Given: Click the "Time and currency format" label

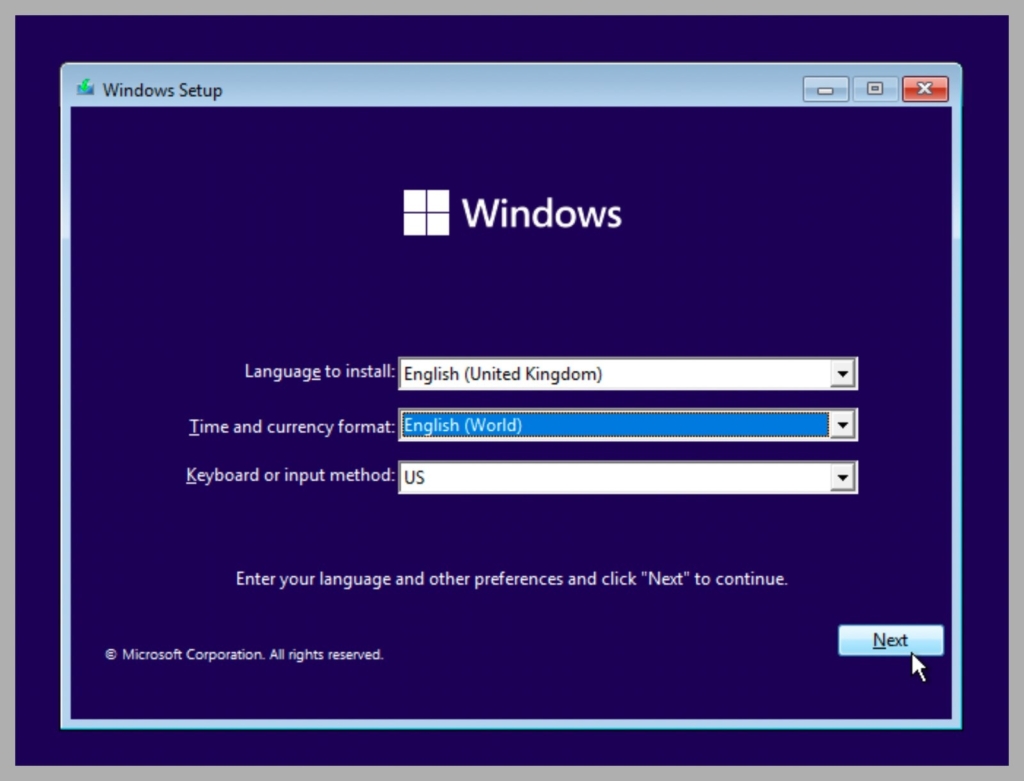Looking at the screenshot, I should (291, 427).
